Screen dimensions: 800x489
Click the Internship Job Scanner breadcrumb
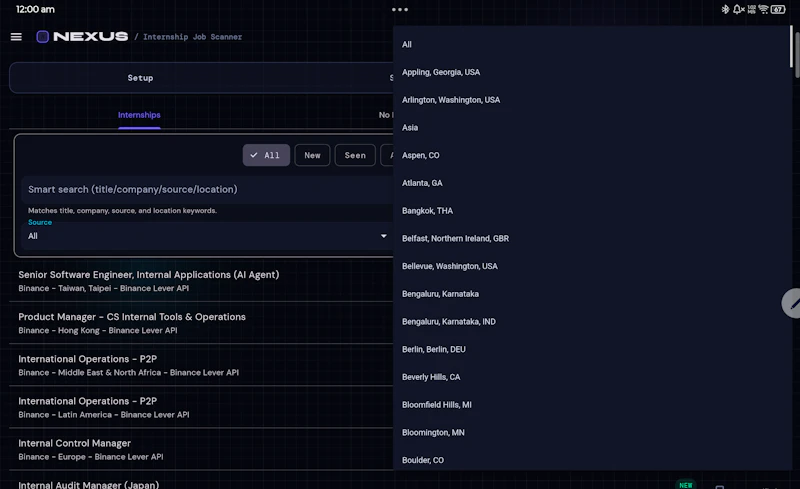(x=192, y=37)
